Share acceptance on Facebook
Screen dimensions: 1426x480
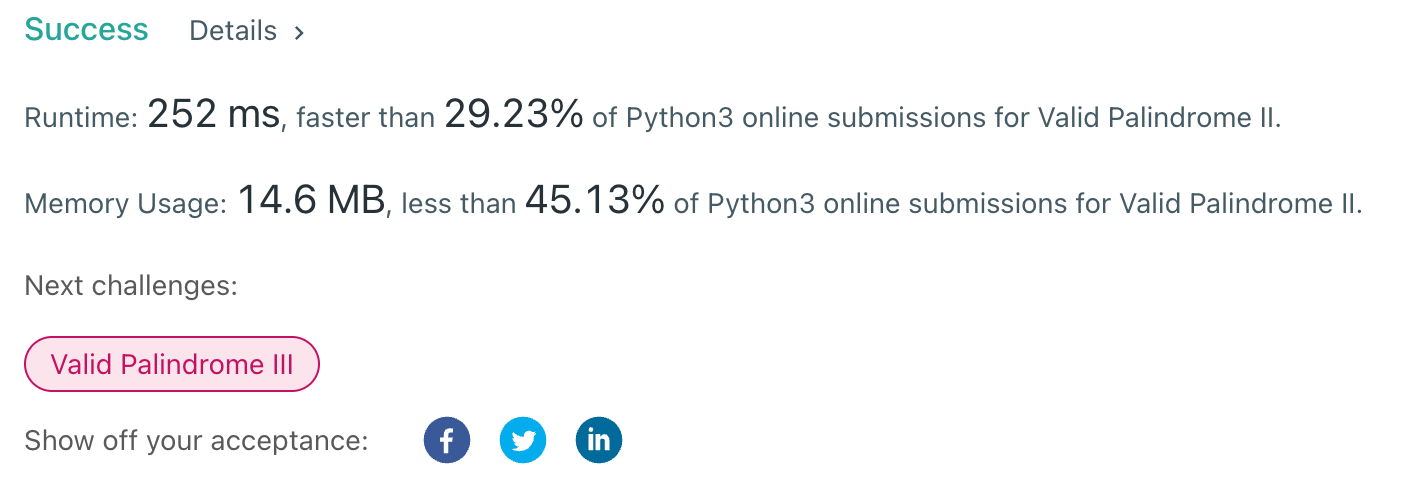447,440
